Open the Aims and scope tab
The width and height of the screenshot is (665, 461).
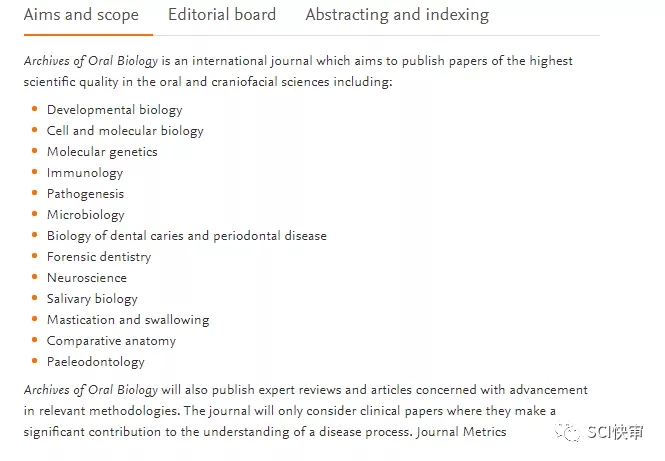[x=81, y=15]
